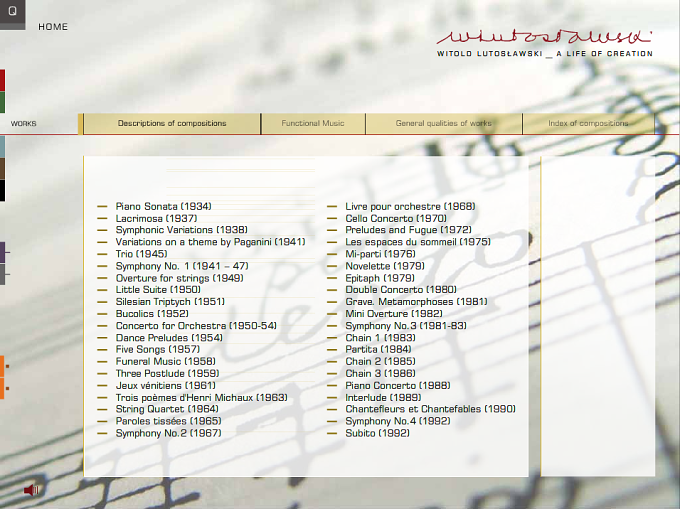The image size is (680, 509).
Task: Open Partita (1984)
Action: 378,350
